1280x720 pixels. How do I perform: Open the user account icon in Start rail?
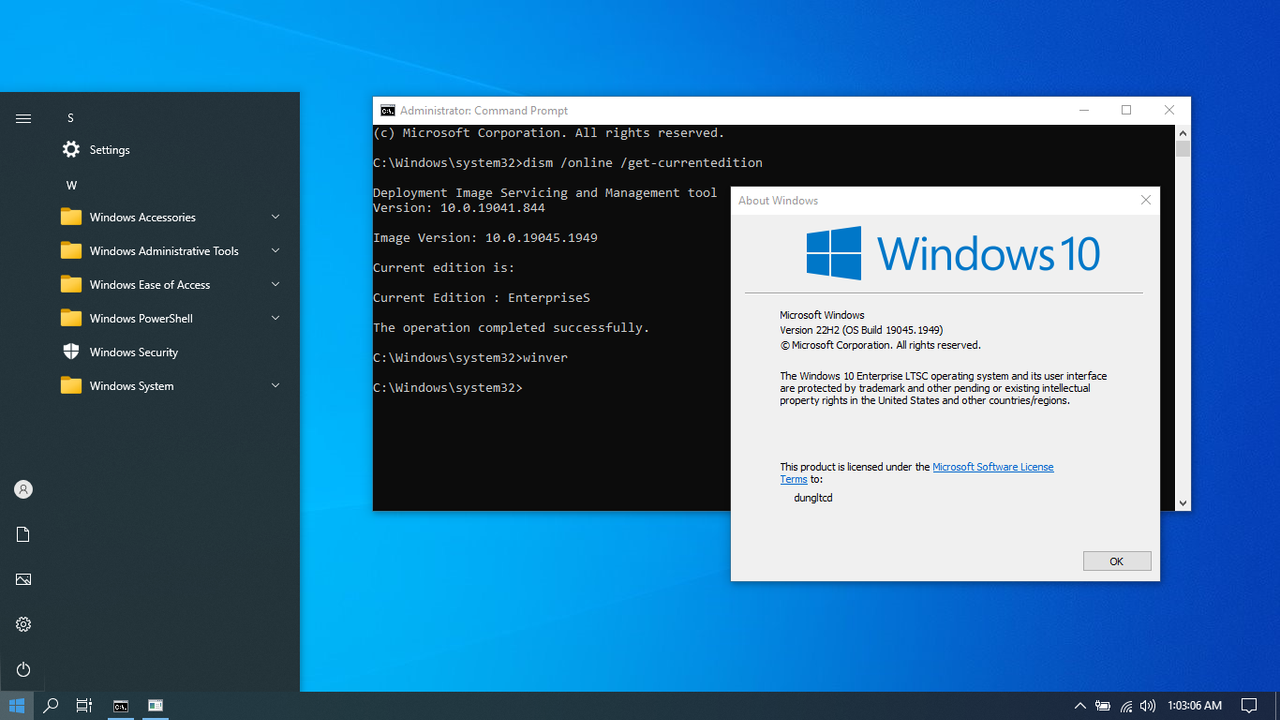(x=23, y=490)
